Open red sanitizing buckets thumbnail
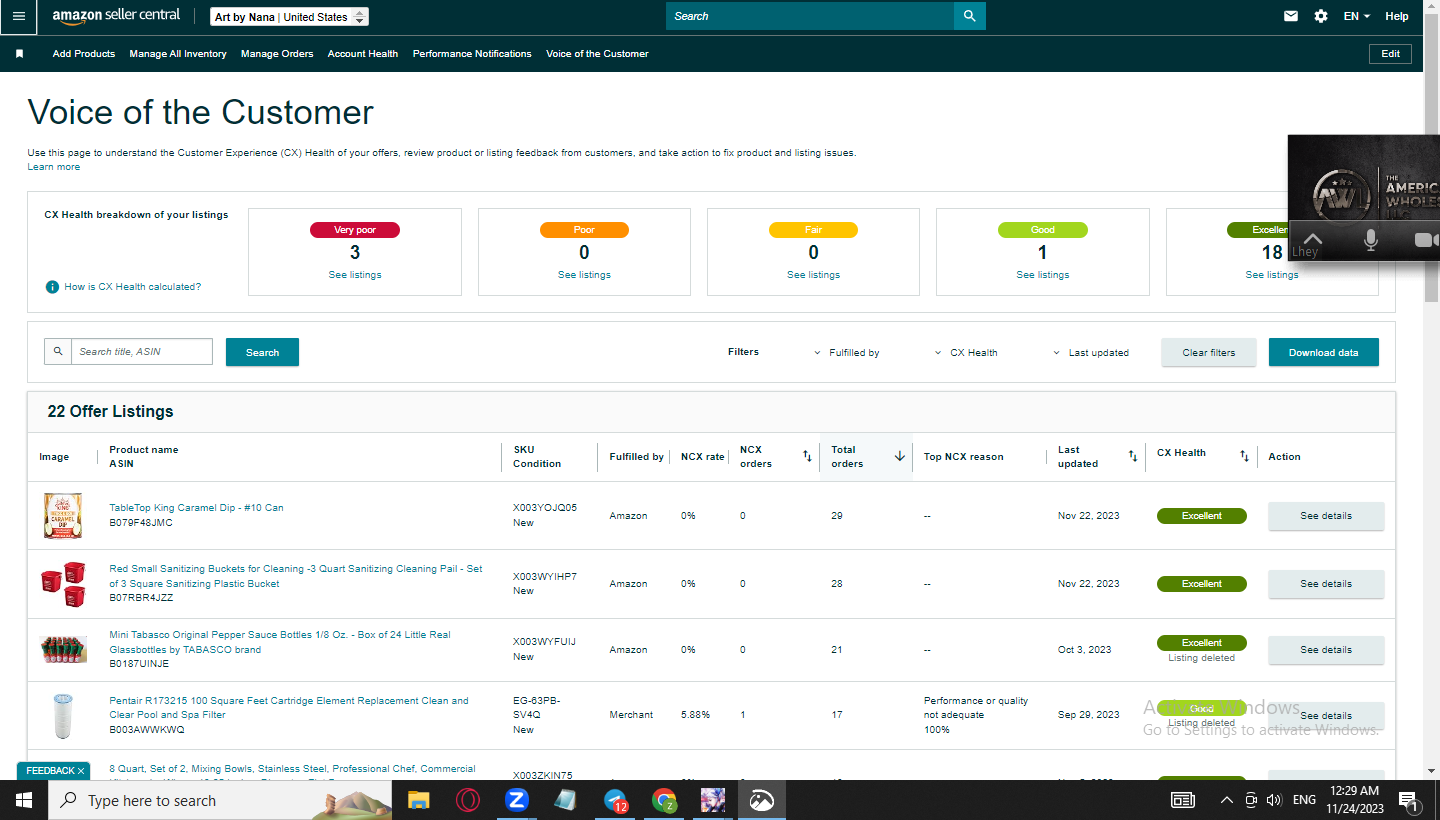The height and width of the screenshot is (820, 1440). click(x=62, y=584)
